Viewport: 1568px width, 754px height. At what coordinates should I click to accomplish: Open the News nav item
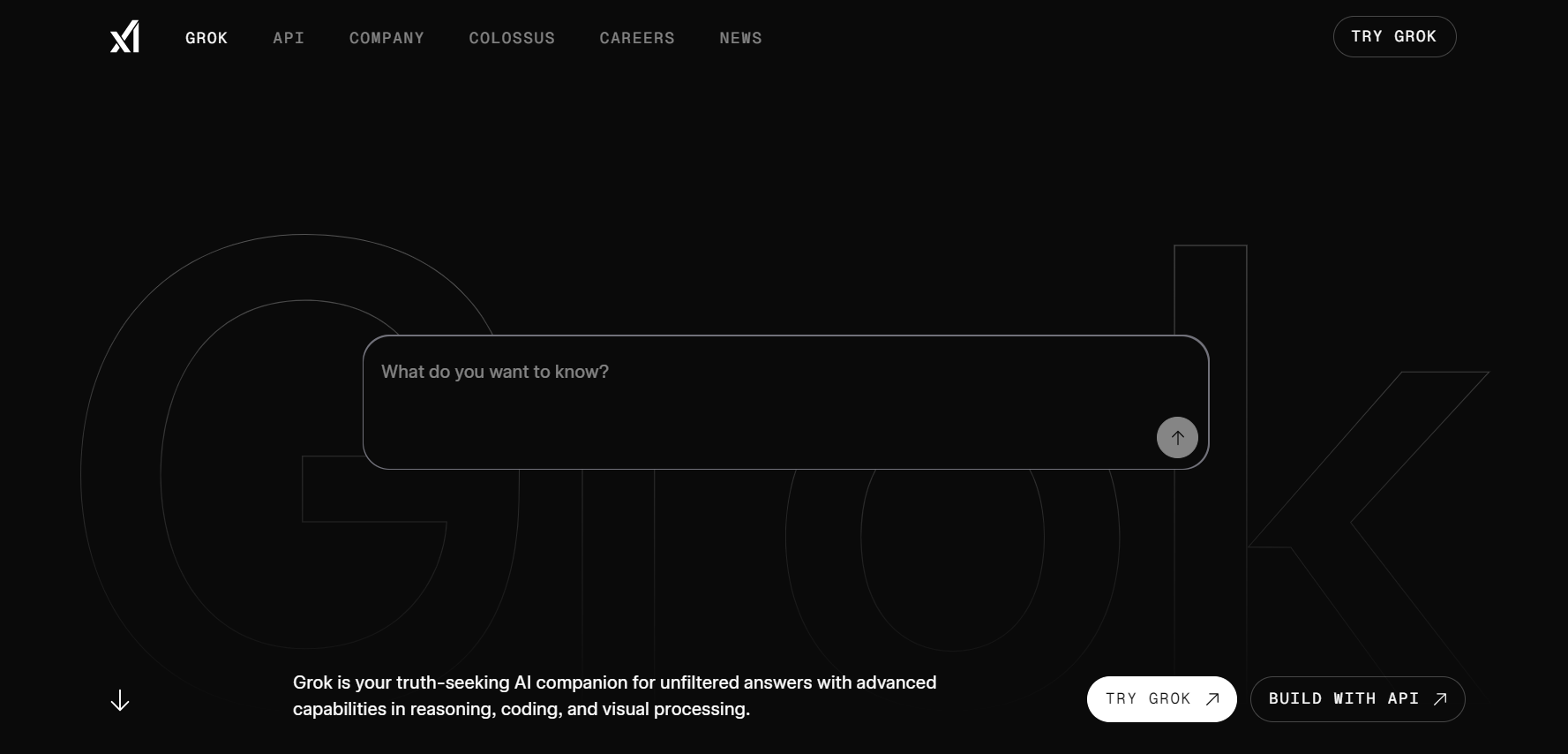click(740, 38)
